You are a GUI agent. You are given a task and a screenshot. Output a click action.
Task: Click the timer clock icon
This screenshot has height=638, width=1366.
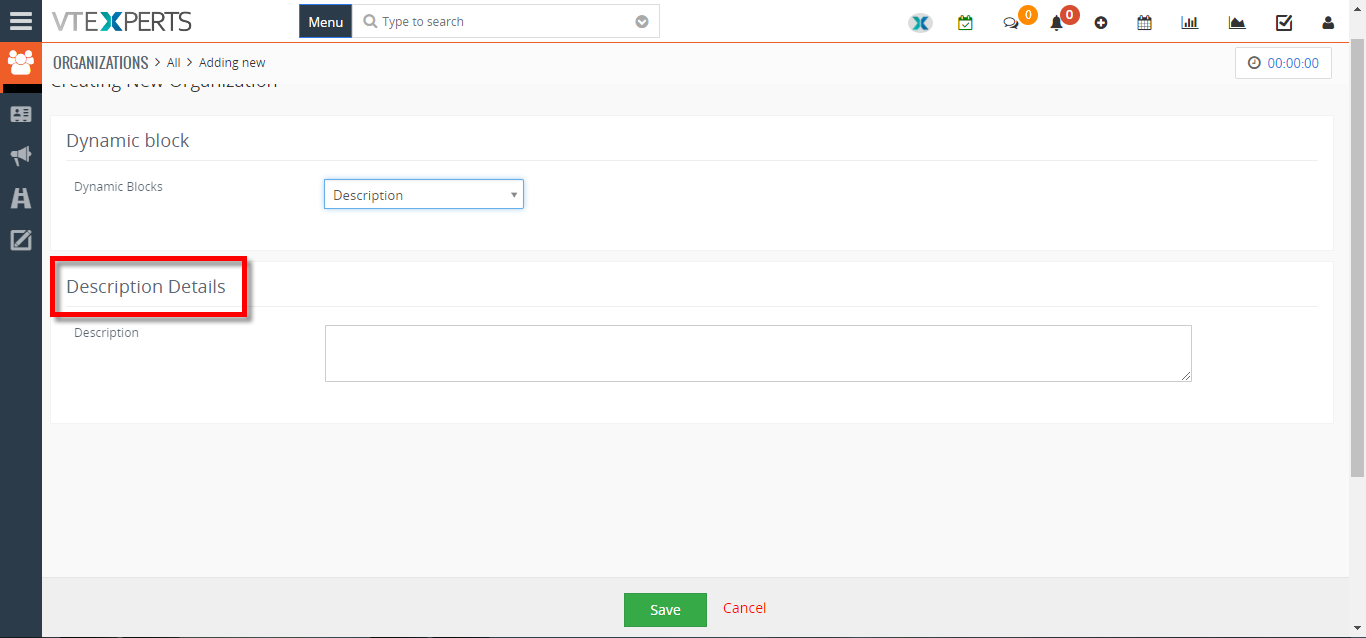[1254, 62]
